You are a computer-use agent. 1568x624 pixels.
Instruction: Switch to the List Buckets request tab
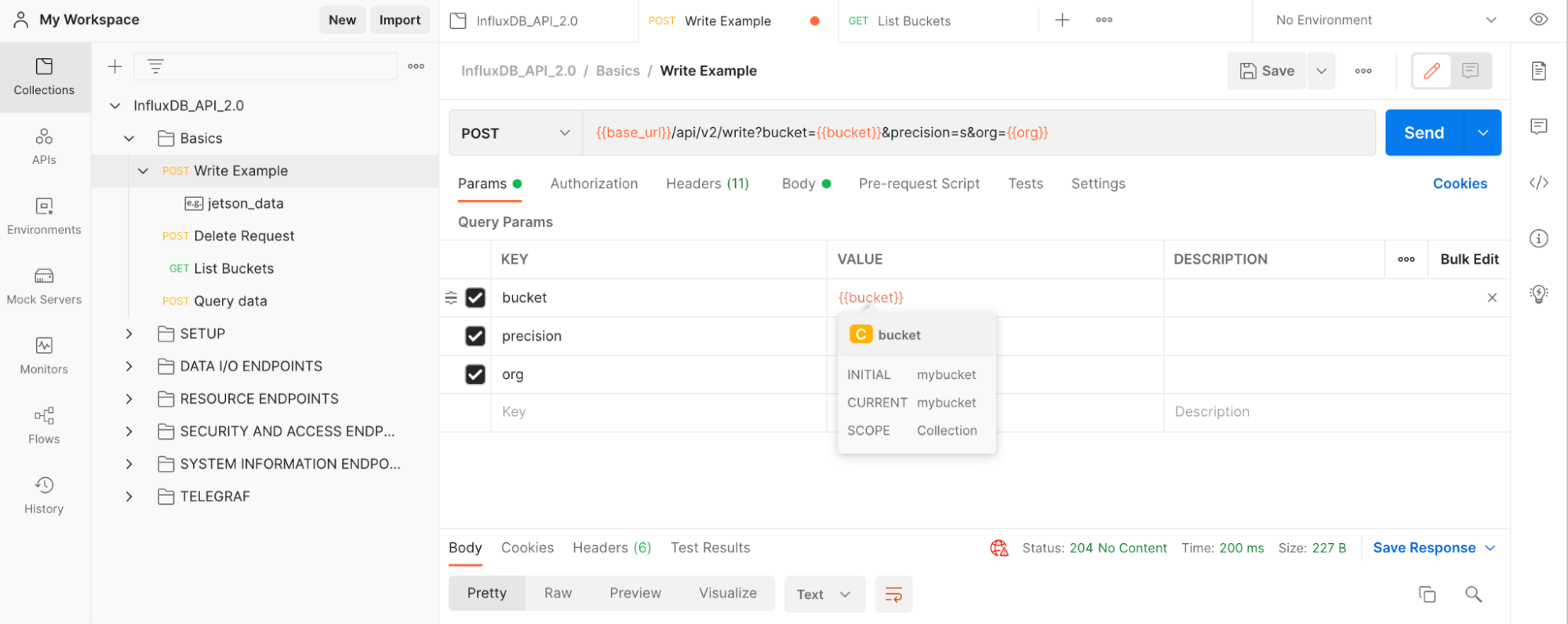pyautogui.click(x=914, y=21)
